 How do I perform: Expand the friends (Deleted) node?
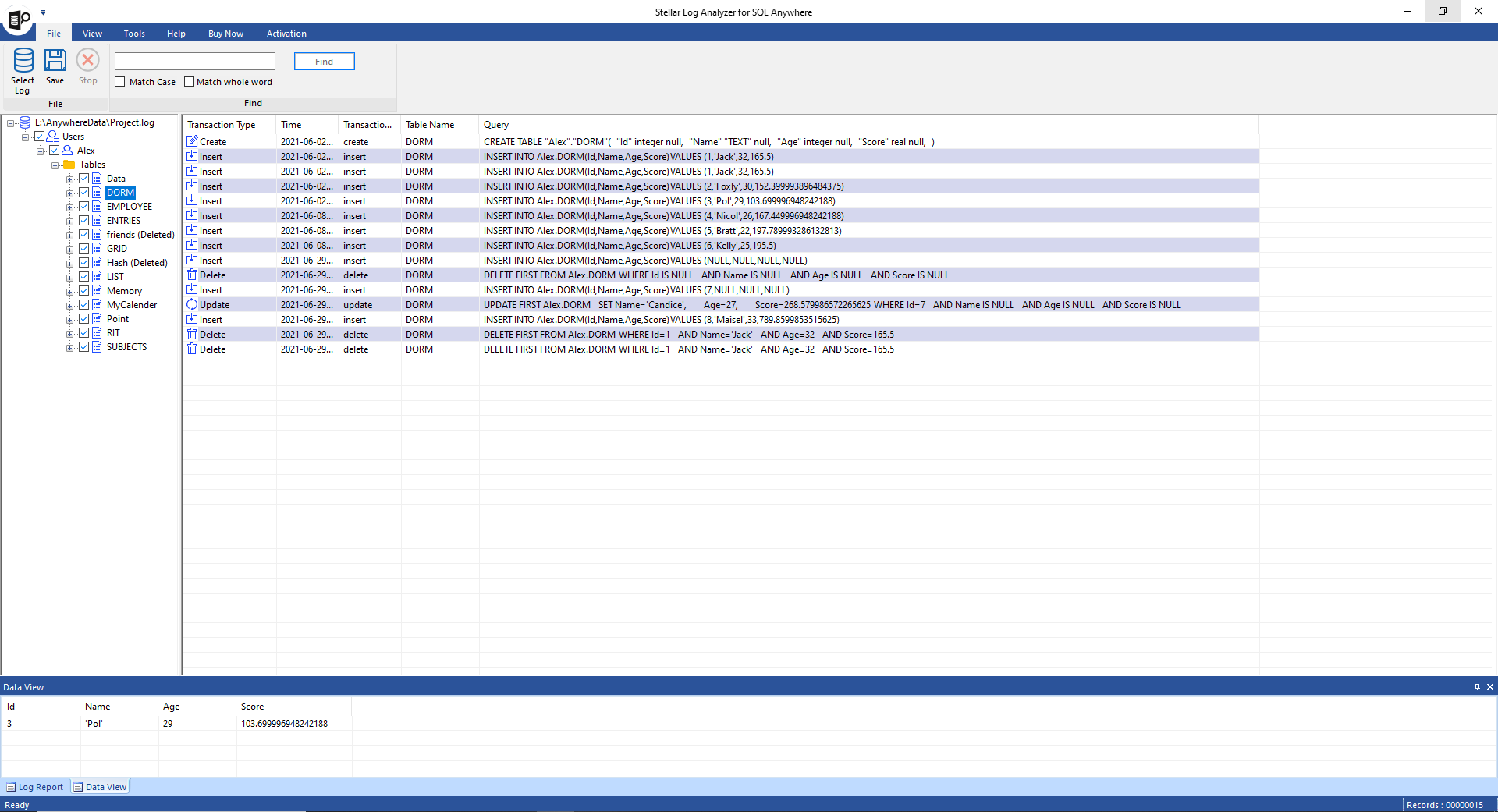tap(69, 236)
